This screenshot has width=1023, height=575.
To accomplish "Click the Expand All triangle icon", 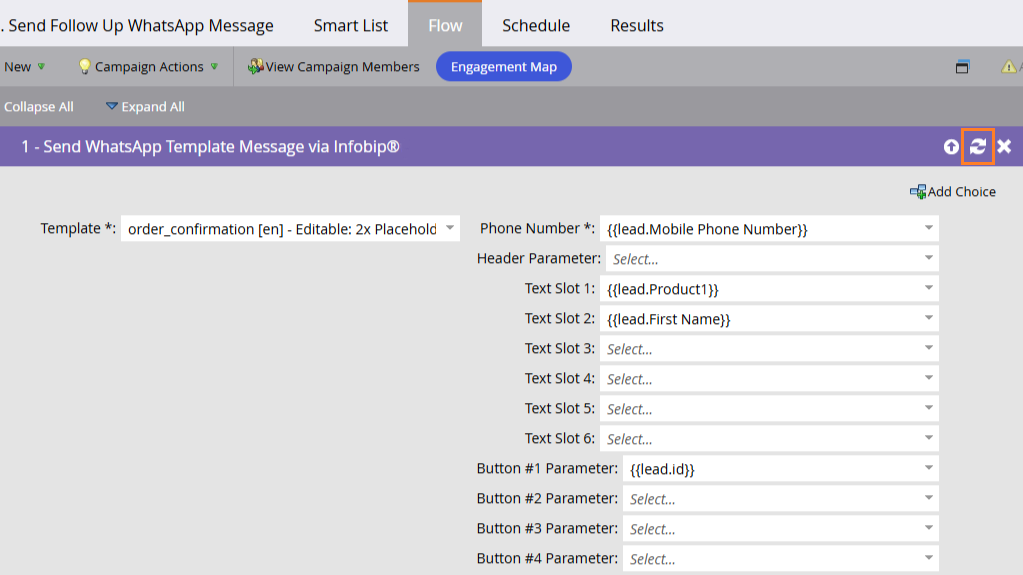I will 112,106.
